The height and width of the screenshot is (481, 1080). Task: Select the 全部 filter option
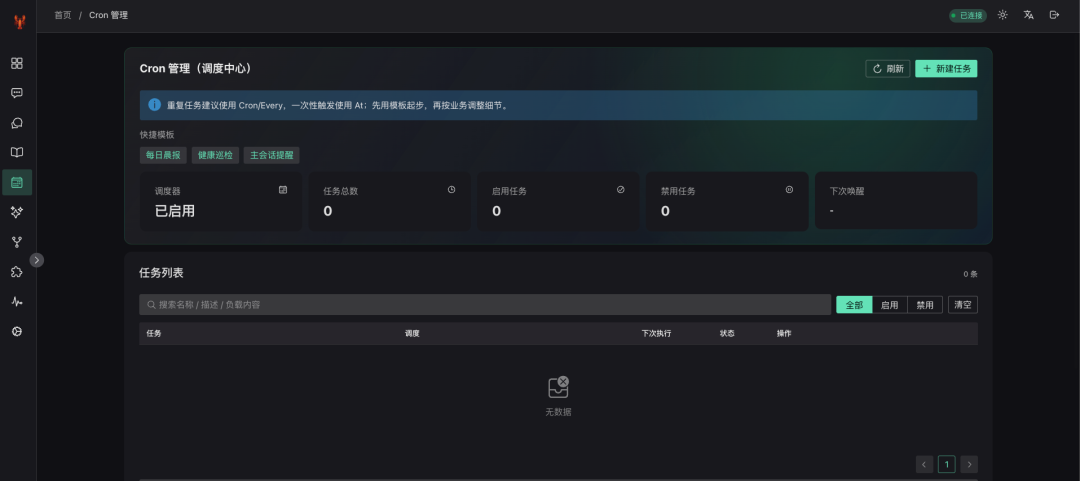pos(854,305)
